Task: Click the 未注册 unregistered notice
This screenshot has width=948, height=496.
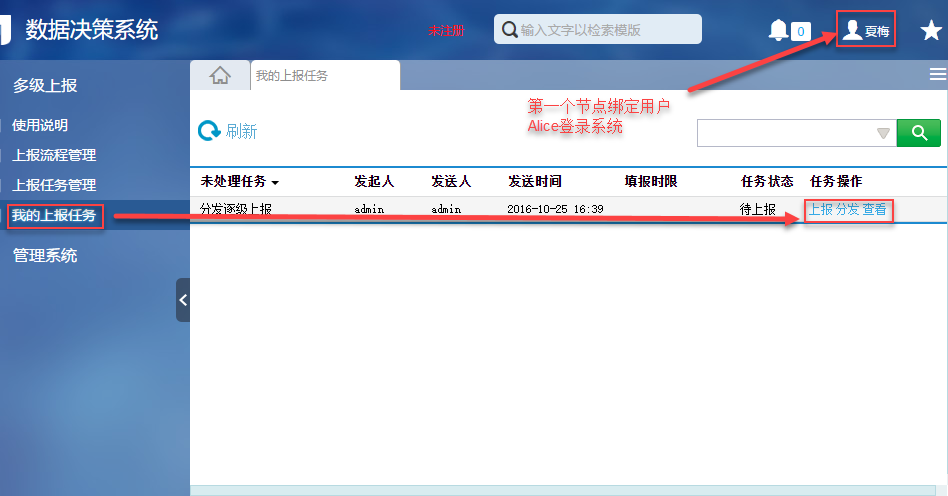Action: click(446, 30)
